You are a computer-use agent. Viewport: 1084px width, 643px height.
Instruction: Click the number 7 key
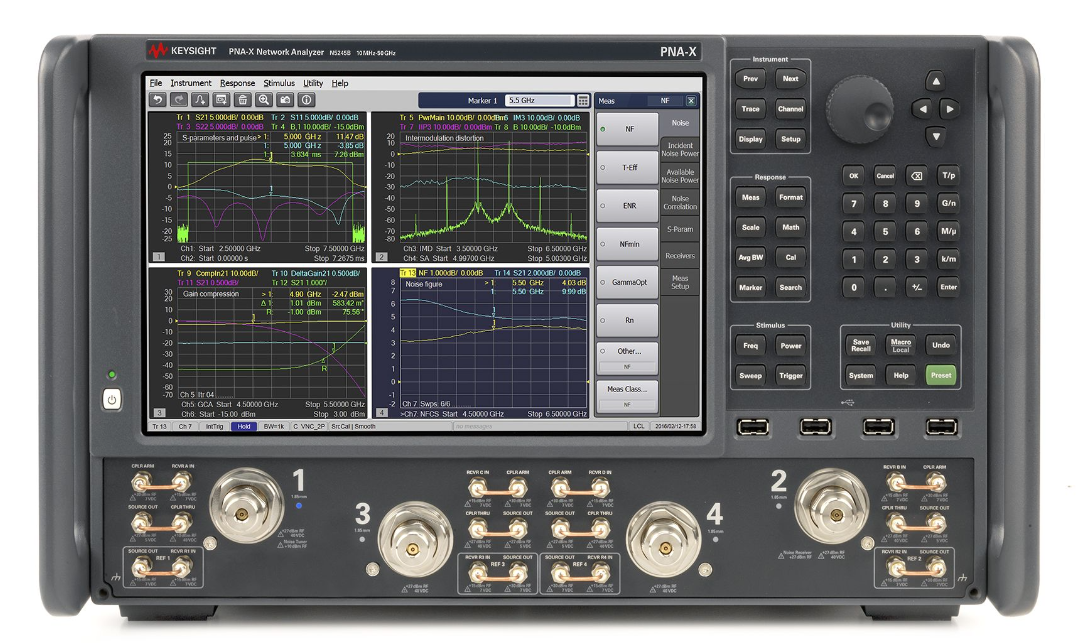[854, 203]
